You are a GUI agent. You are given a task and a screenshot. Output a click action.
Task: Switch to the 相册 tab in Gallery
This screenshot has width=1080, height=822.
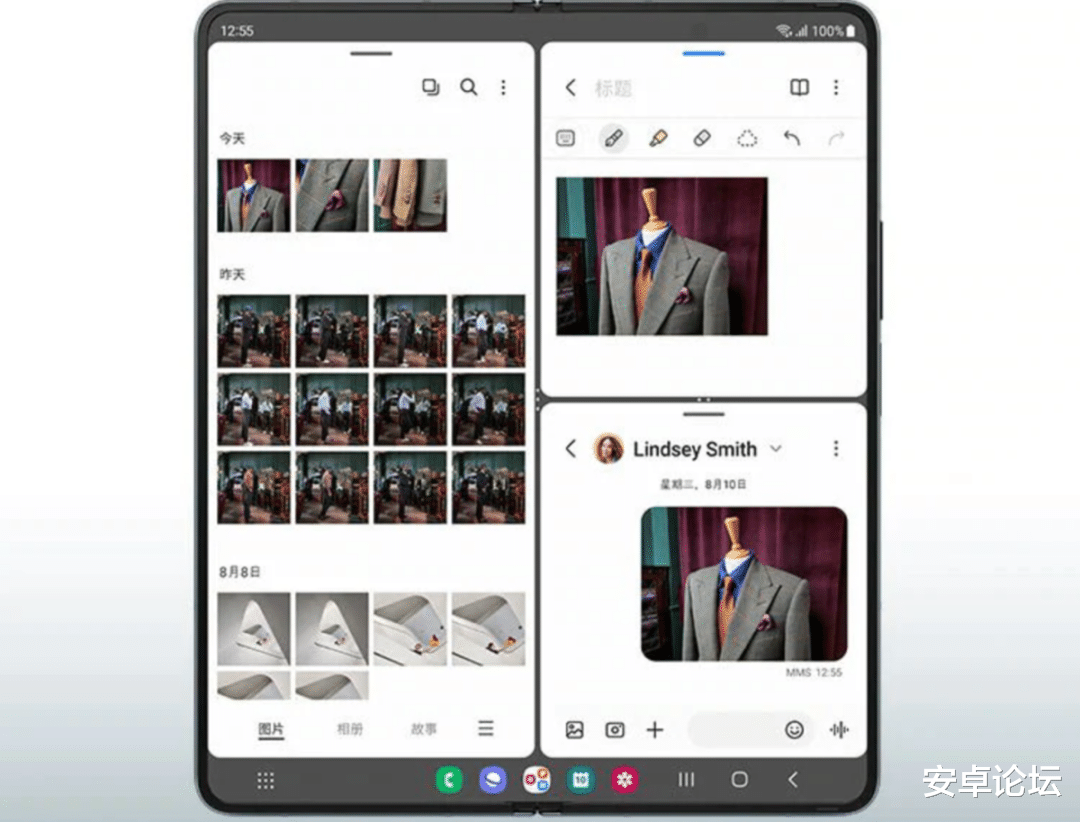(x=350, y=729)
